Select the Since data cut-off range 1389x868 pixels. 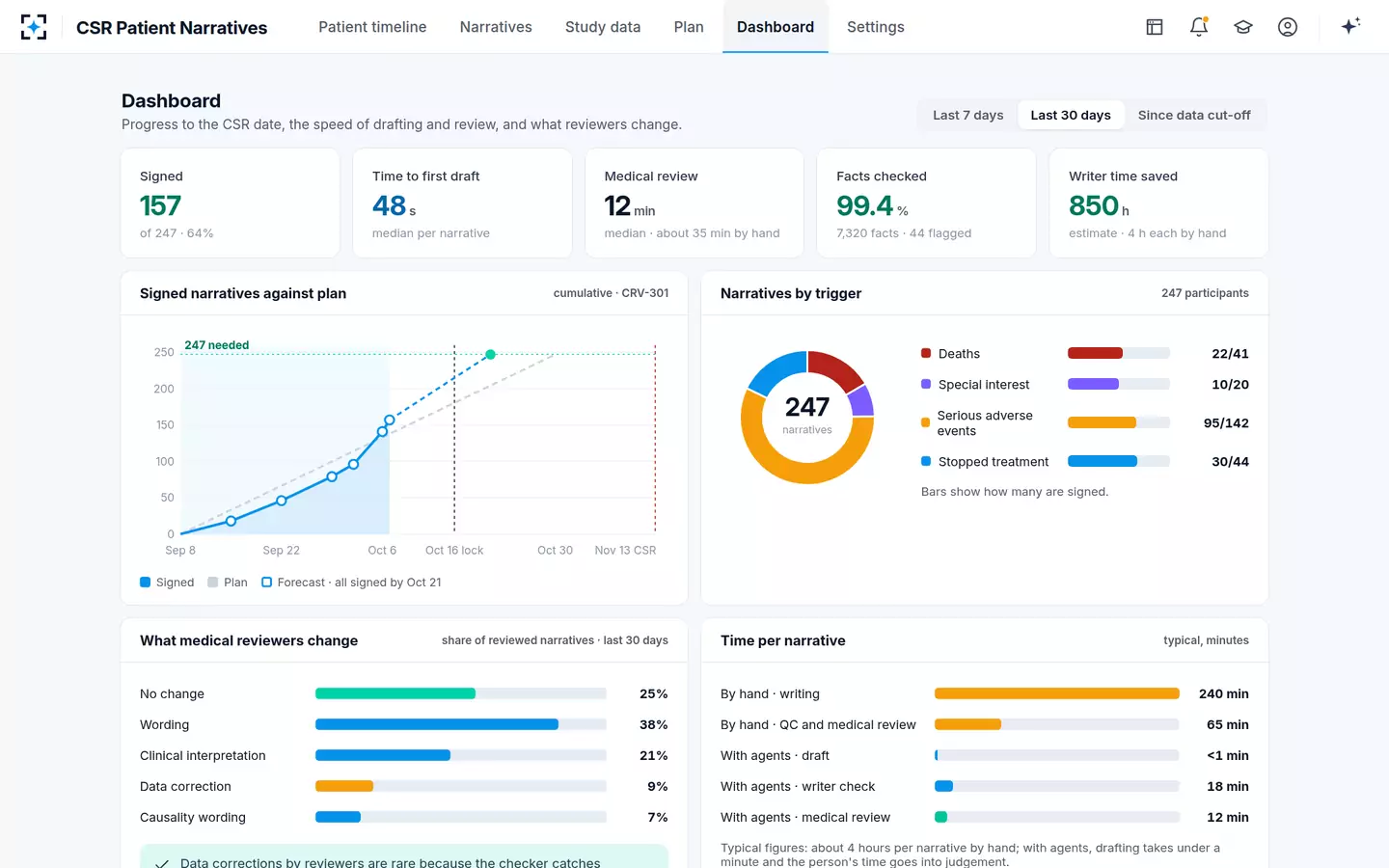coord(1194,115)
